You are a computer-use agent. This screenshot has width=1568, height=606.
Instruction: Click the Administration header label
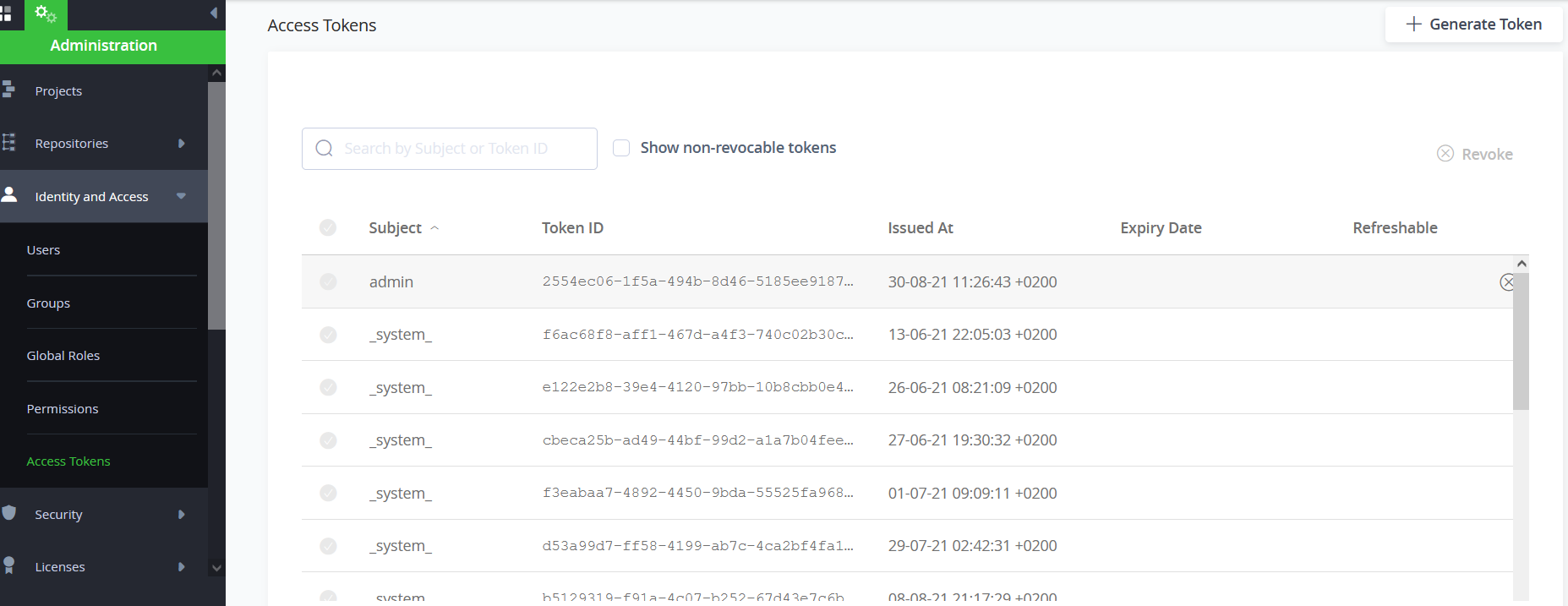tap(103, 46)
